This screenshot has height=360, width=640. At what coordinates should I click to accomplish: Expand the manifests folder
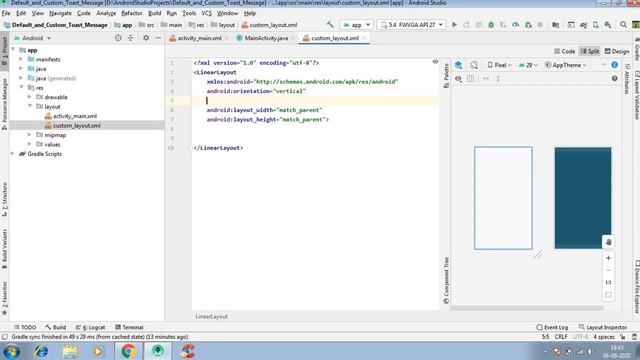(21, 59)
